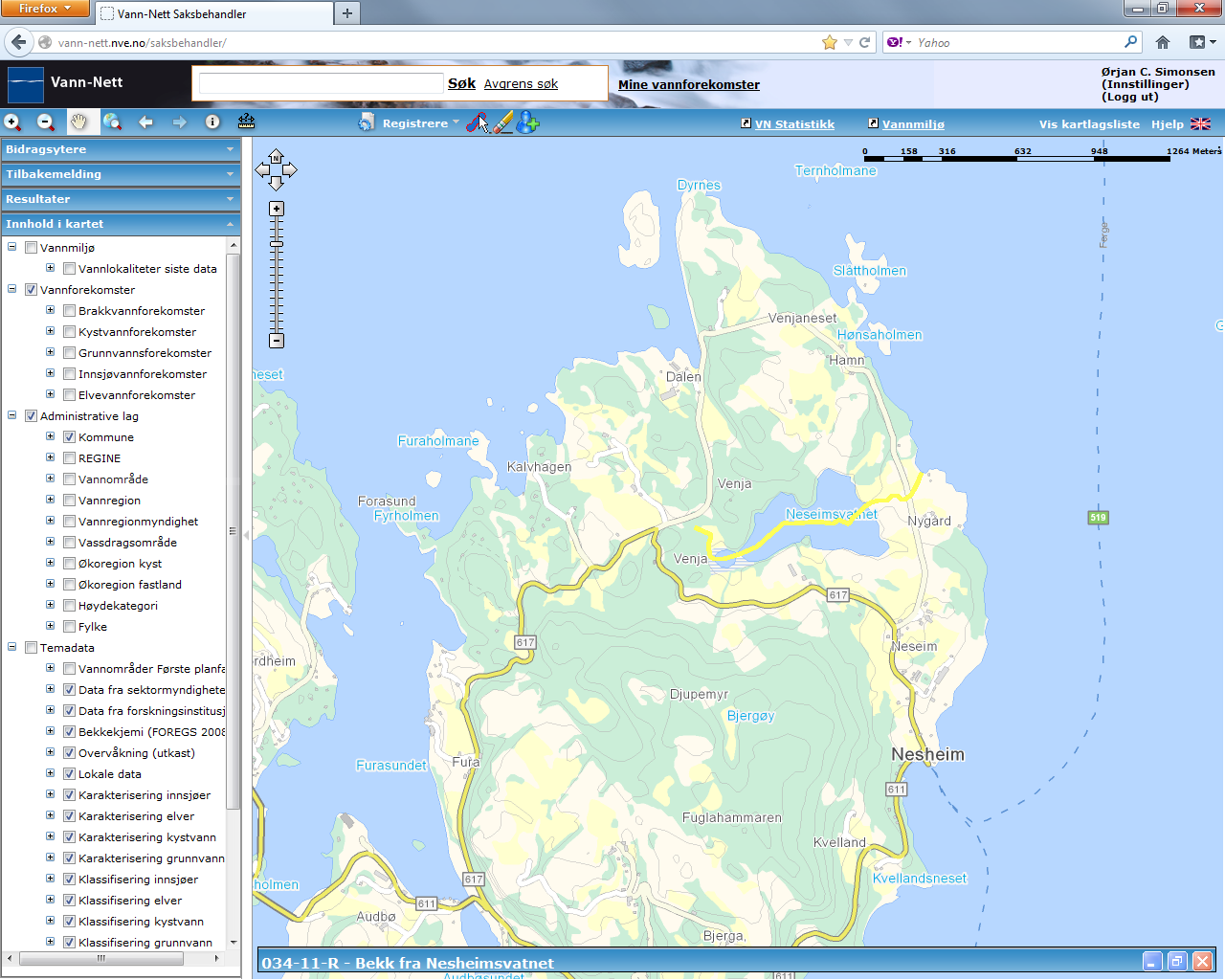Screen dimensions: 1225x980
Task: Click the Yahoo search field
Action: tap(1018, 42)
